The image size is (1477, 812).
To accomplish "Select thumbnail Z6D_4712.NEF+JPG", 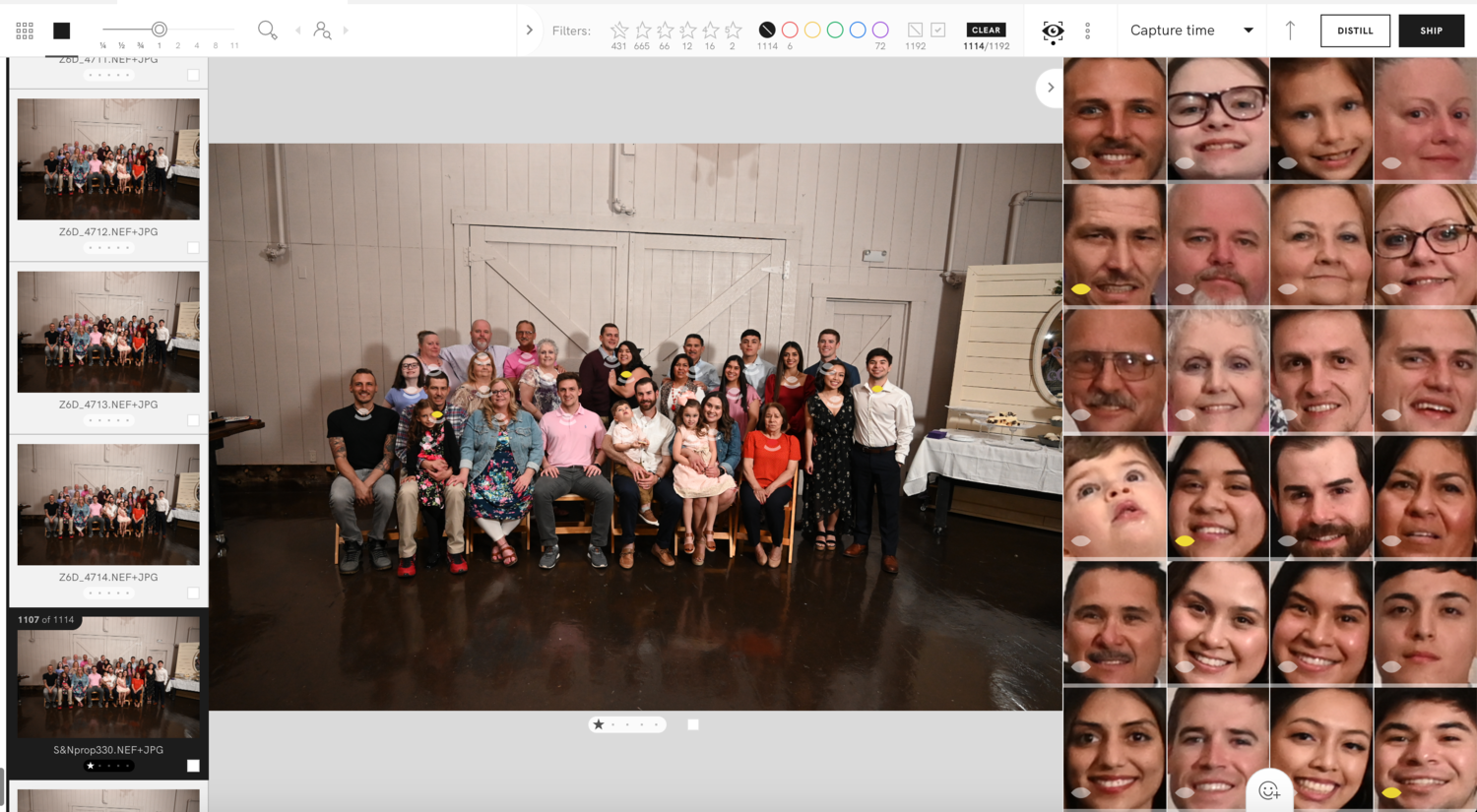I will (108, 158).
